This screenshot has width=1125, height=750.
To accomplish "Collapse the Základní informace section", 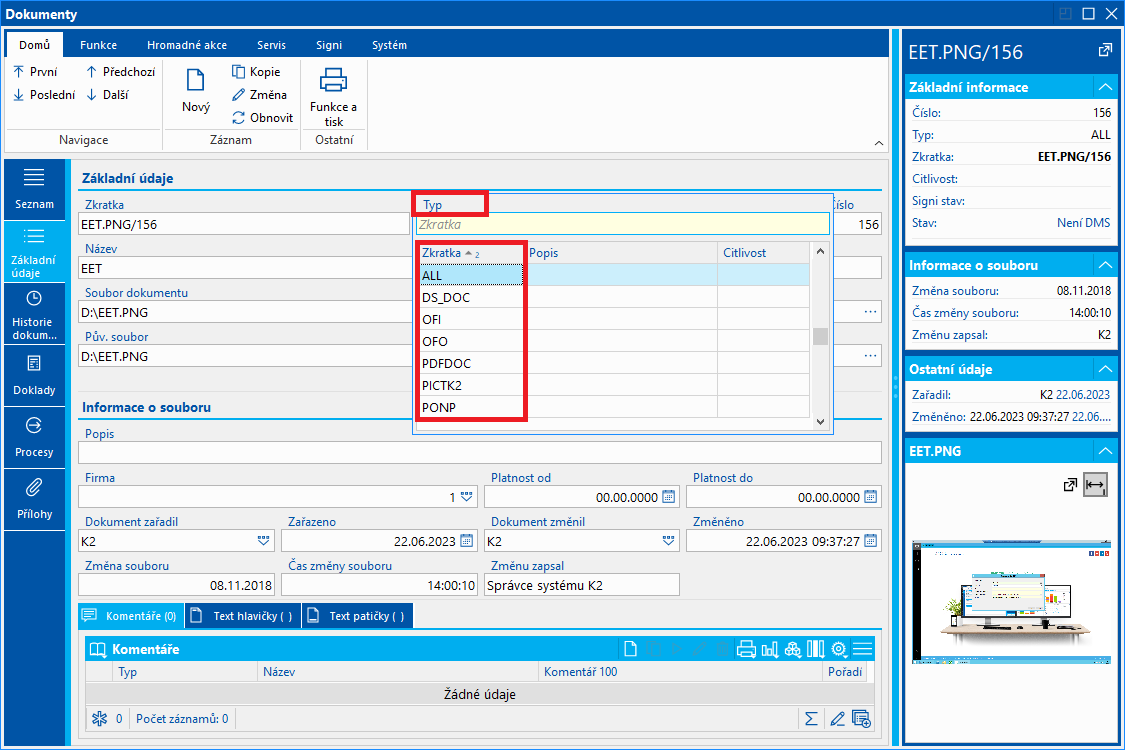I will click(1105, 87).
